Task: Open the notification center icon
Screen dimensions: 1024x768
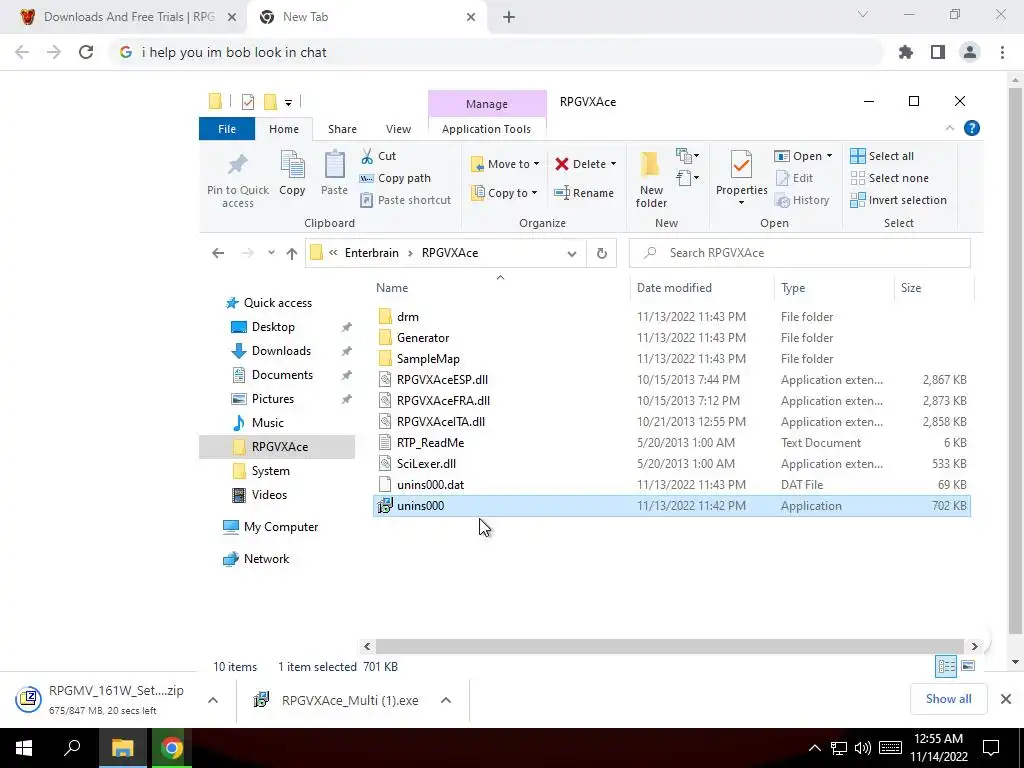Action: (991, 748)
